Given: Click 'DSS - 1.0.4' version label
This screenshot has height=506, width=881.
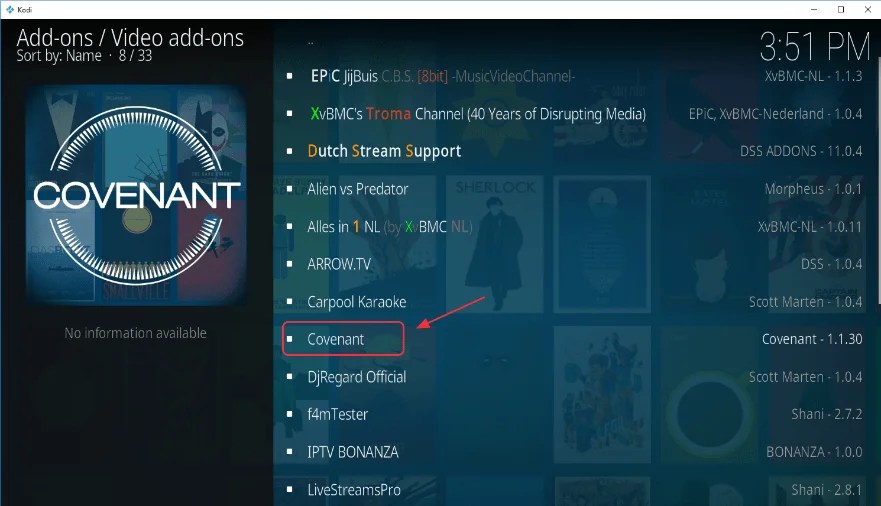Looking at the screenshot, I should pos(832,264).
